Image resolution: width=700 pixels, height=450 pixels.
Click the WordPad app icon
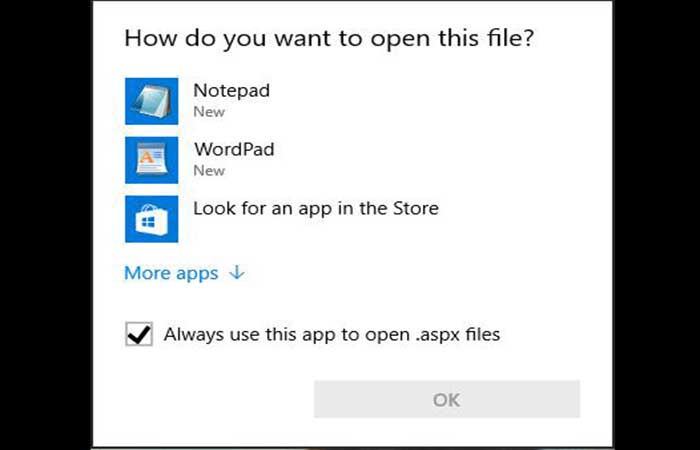[151, 160]
